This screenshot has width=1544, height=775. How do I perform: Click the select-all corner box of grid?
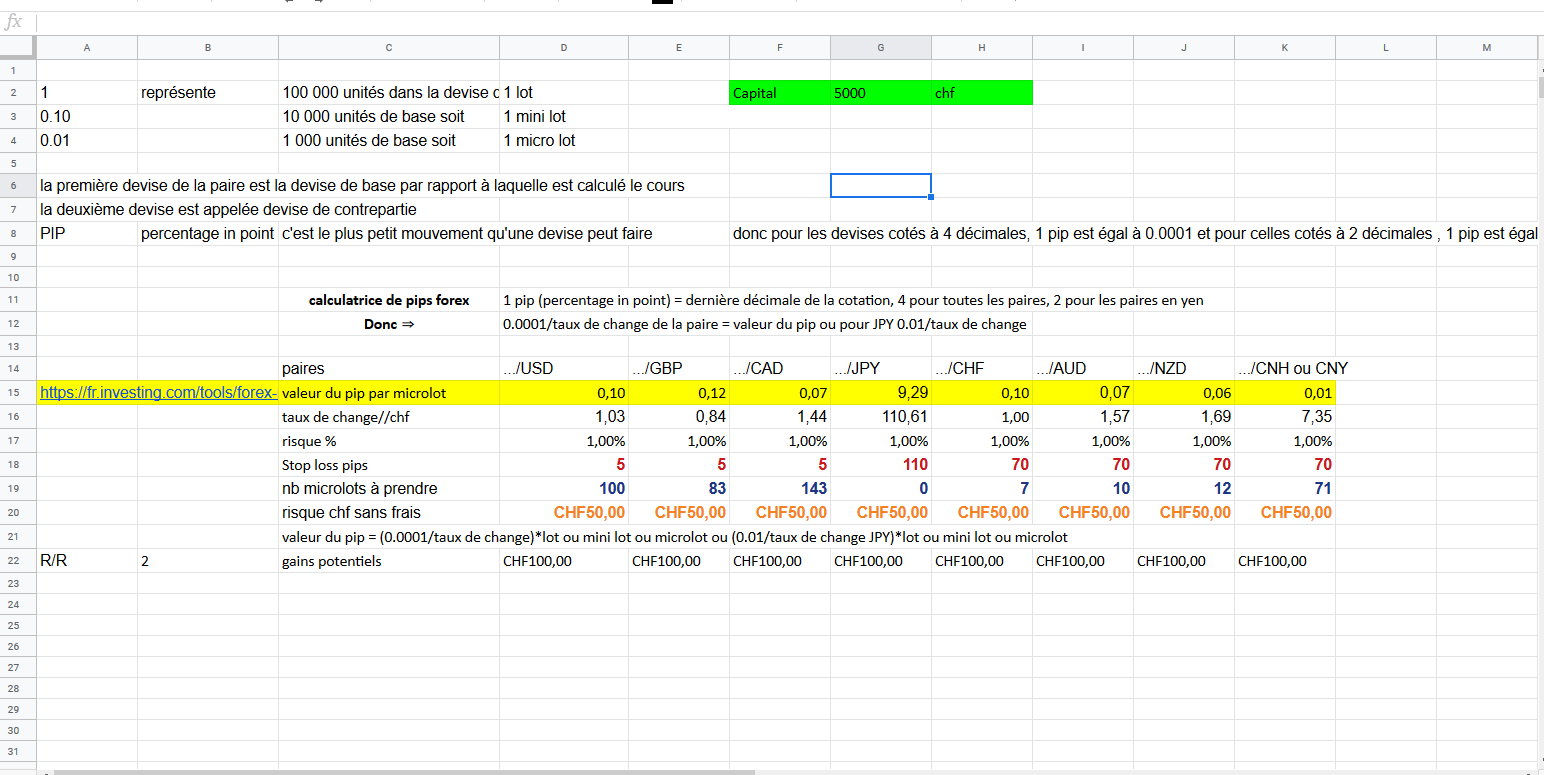point(18,47)
